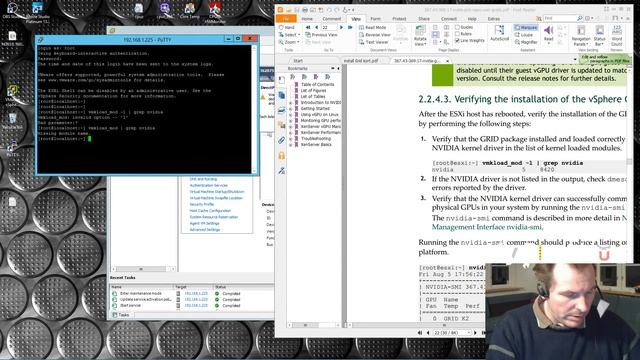Open Table of Contents bookmark
Viewport: 640px width, 360px height.
[317, 84]
